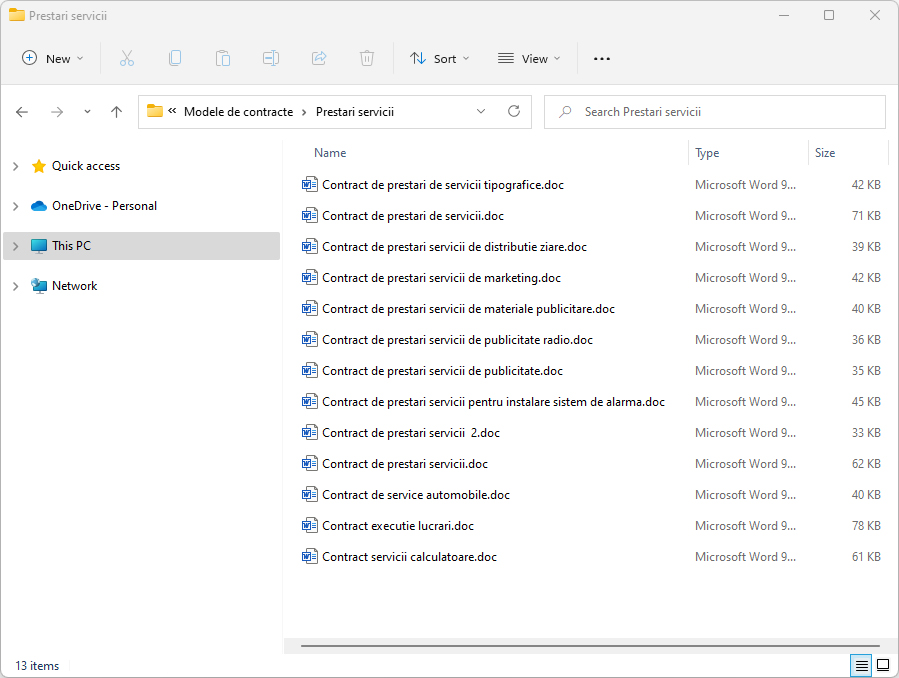Viewport: 899px width, 678px height.
Task: Click Prestari servicii breadcrumb
Action: click(355, 112)
